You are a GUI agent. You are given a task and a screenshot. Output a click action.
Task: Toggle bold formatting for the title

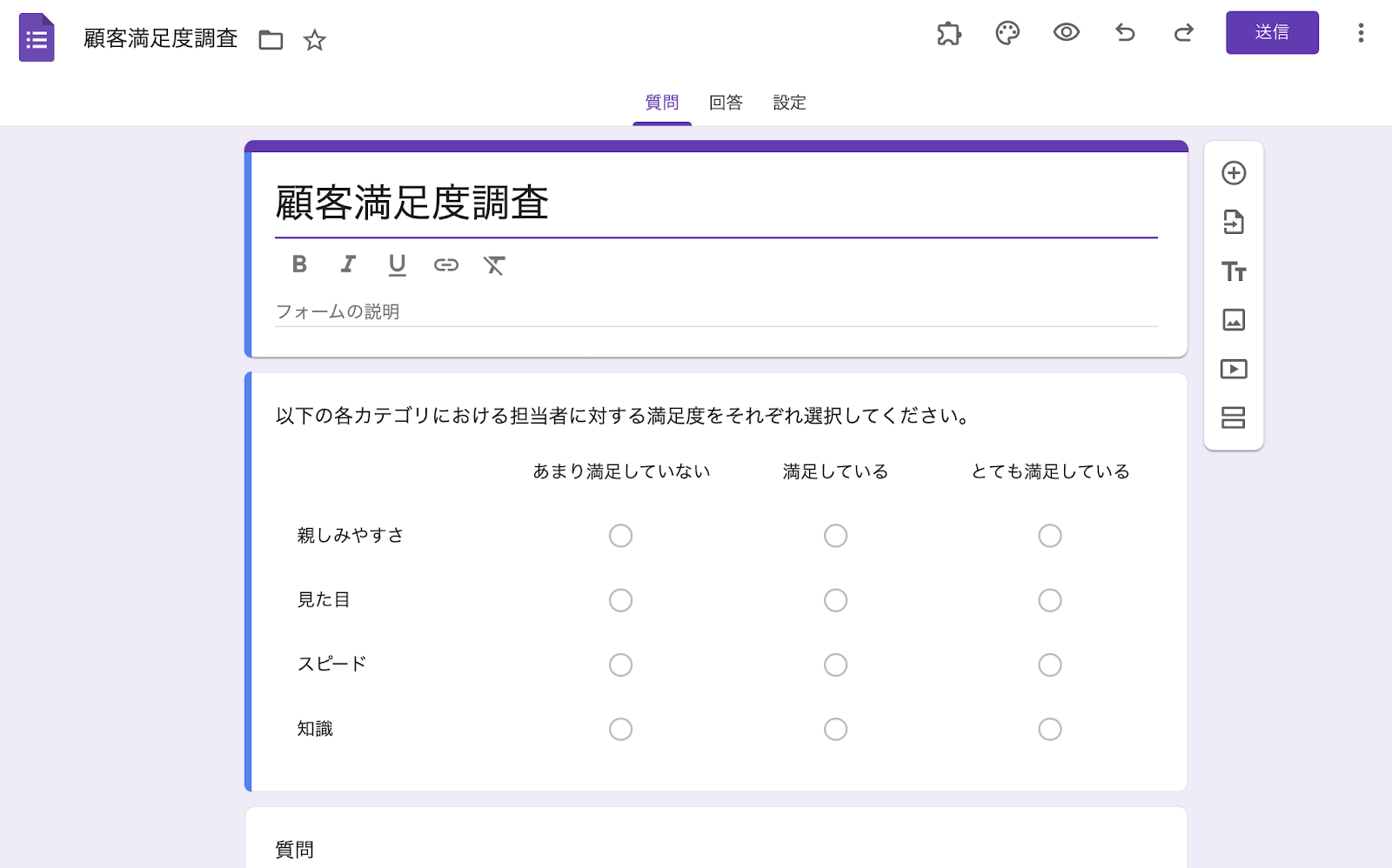pyautogui.click(x=298, y=265)
